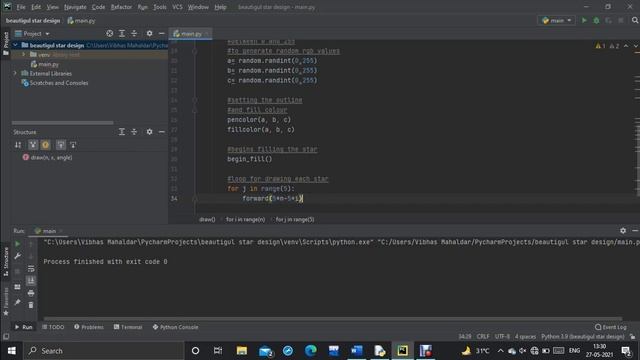Click the down arrow in the Run panel toolbar

tap(31, 256)
